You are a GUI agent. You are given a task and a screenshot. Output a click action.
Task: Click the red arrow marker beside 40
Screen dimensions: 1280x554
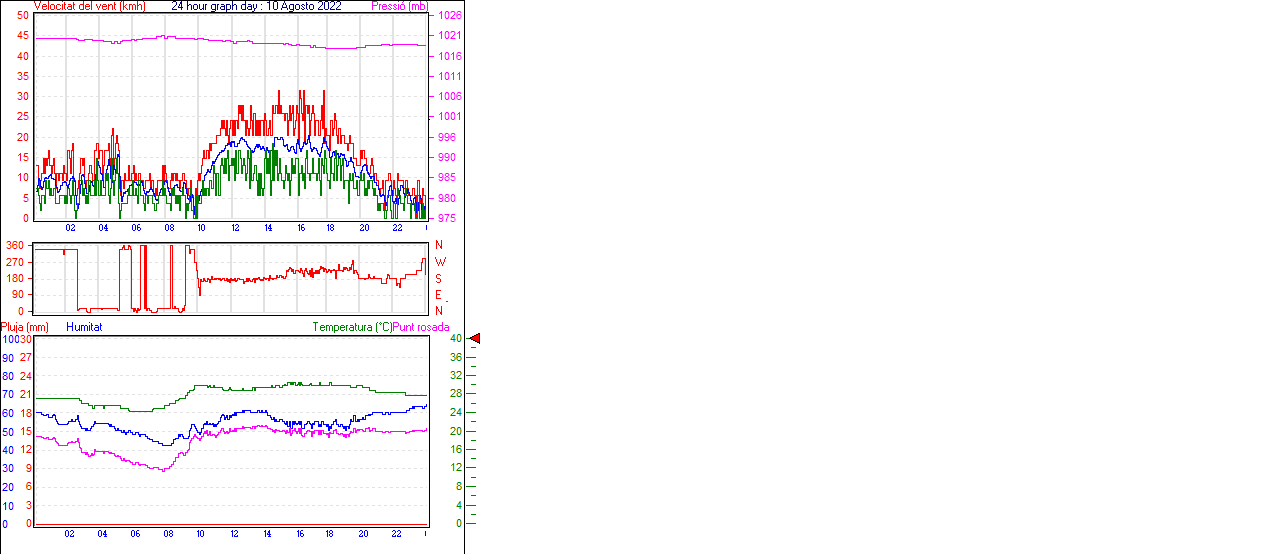pyautogui.click(x=475, y=339)
